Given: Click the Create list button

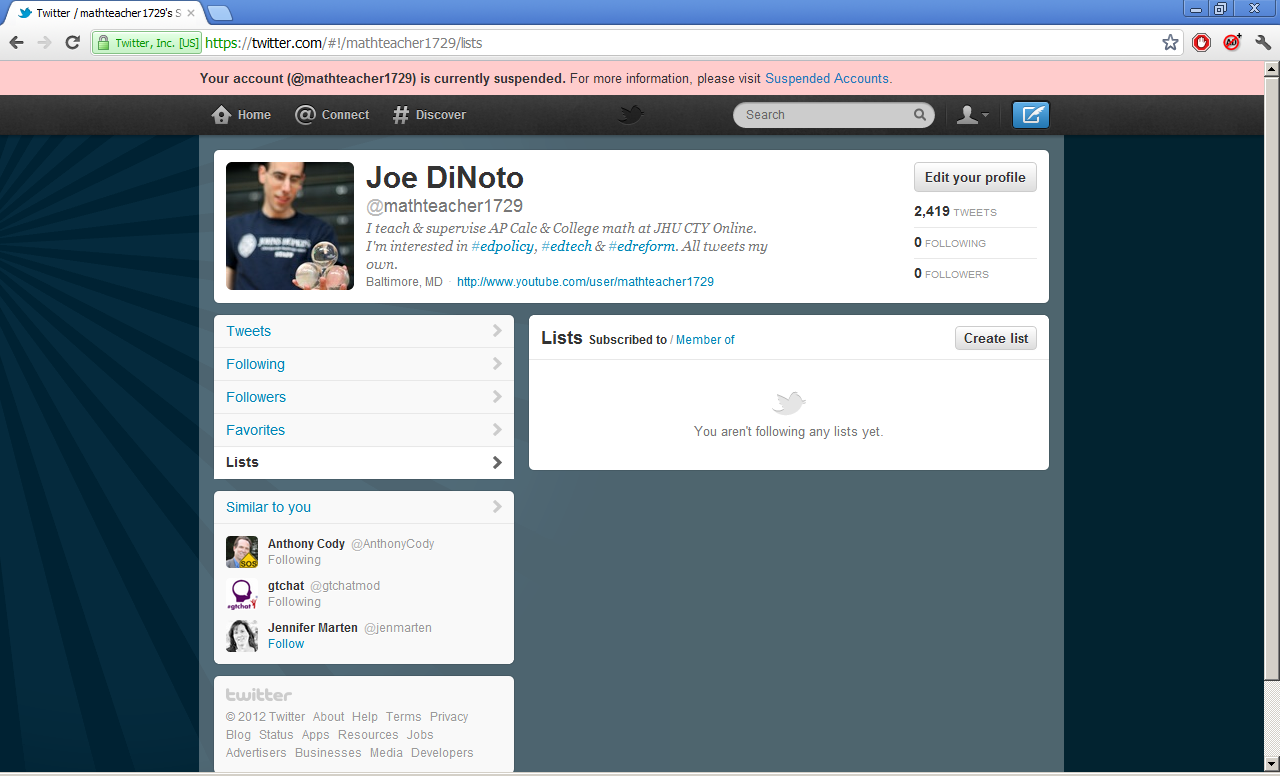Looking at the screenshot, I should point(996,338).
